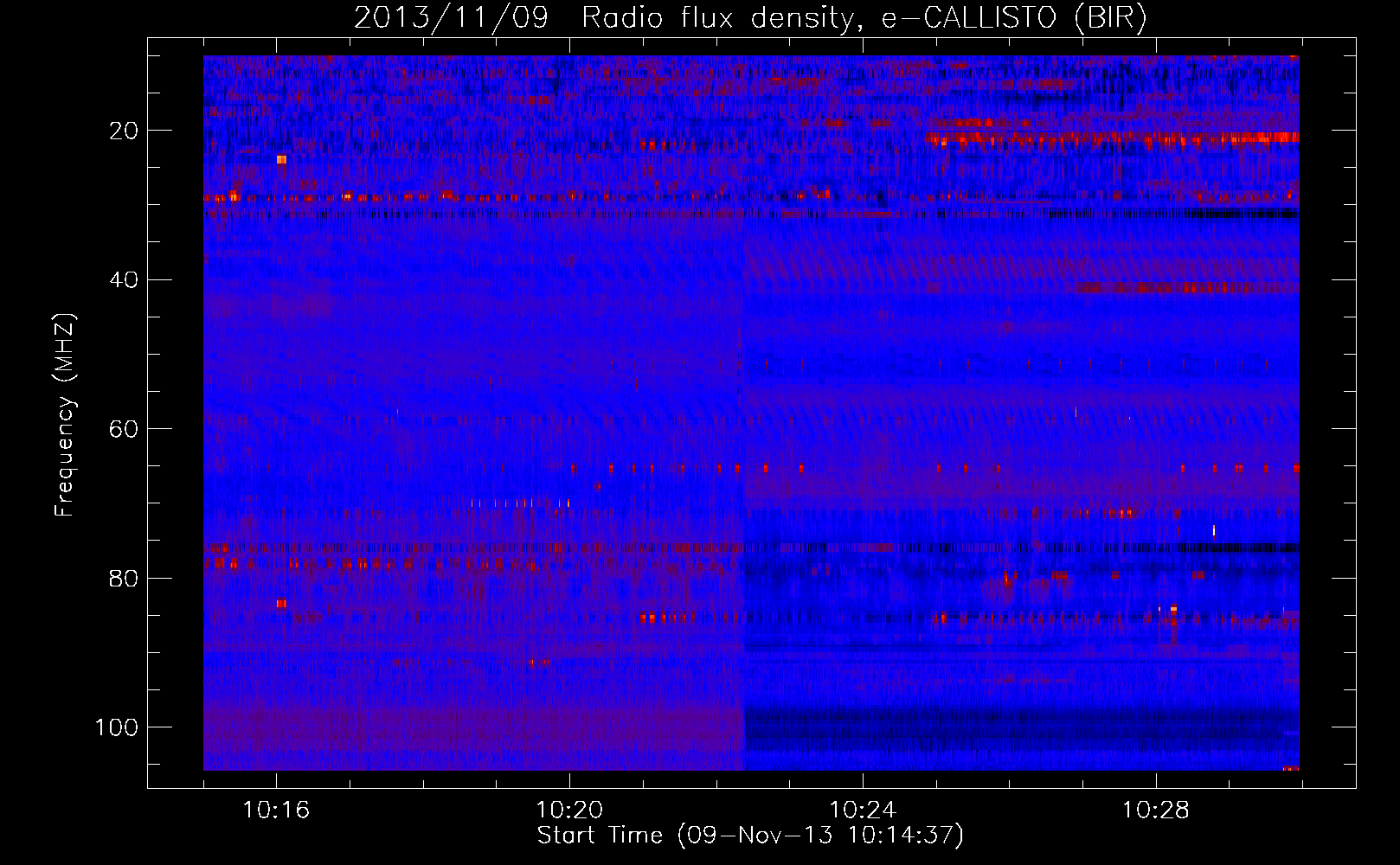Viewport: 1400px width, 865px height.
Task: Click the 20 MHz frequency tick label
Action: [x=125, y=131]
